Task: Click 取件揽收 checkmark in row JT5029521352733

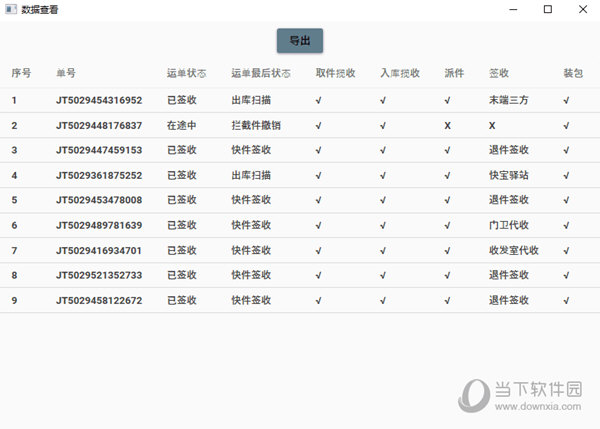Action: click(x=318, y=275)
